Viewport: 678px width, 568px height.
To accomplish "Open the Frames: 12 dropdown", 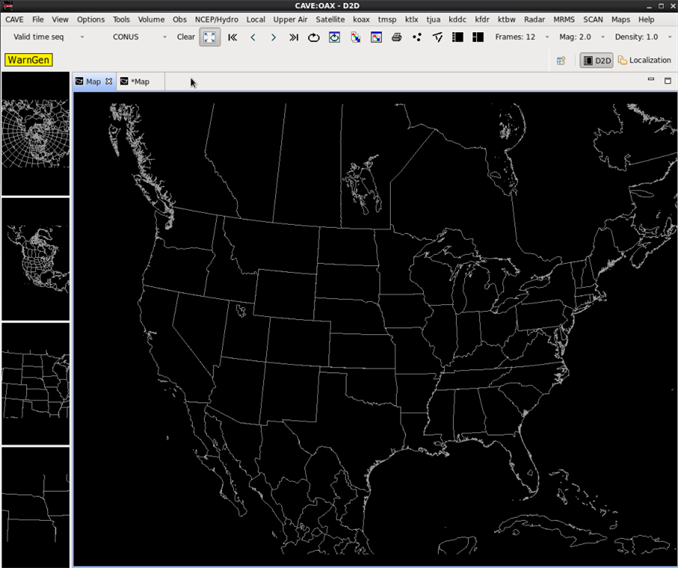I will point(522,37).
